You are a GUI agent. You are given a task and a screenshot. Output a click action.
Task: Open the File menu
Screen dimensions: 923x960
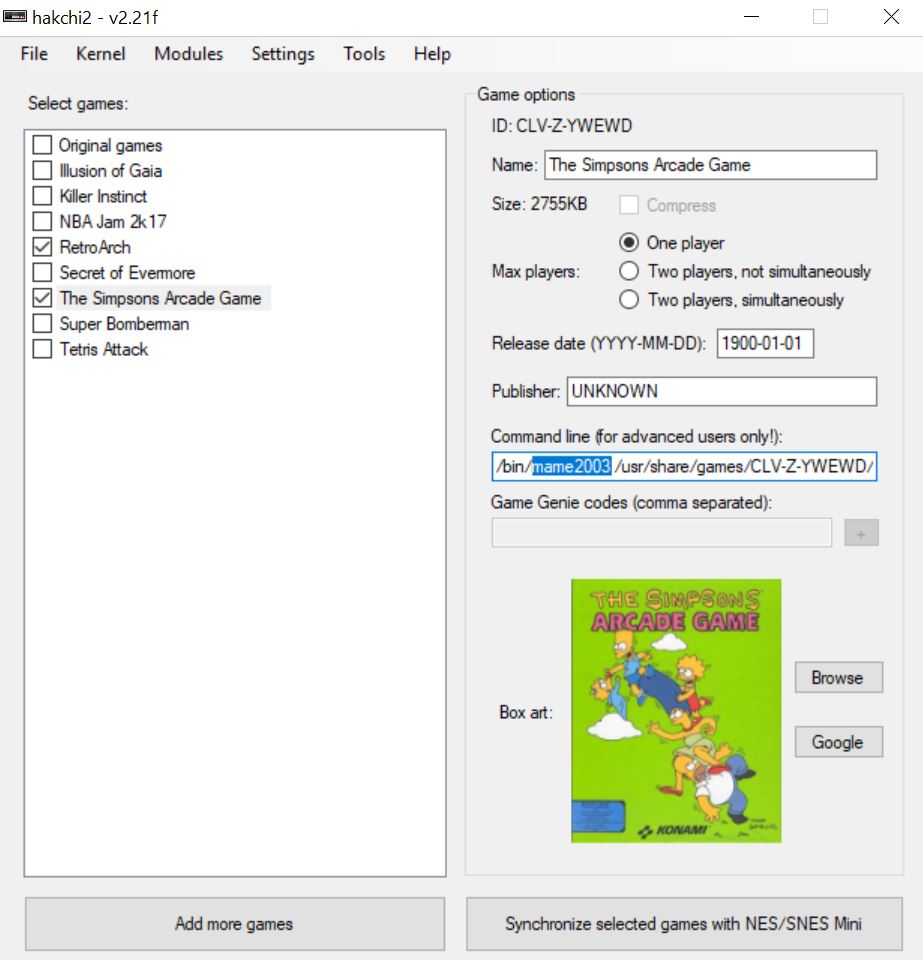tap(34, 54)
